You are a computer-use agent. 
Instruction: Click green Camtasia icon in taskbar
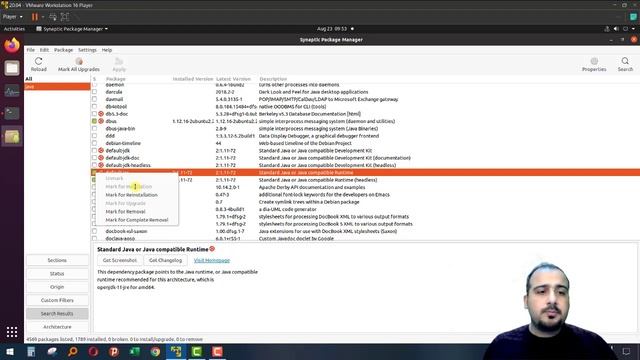pyautogui.click(x=197, y=351)
